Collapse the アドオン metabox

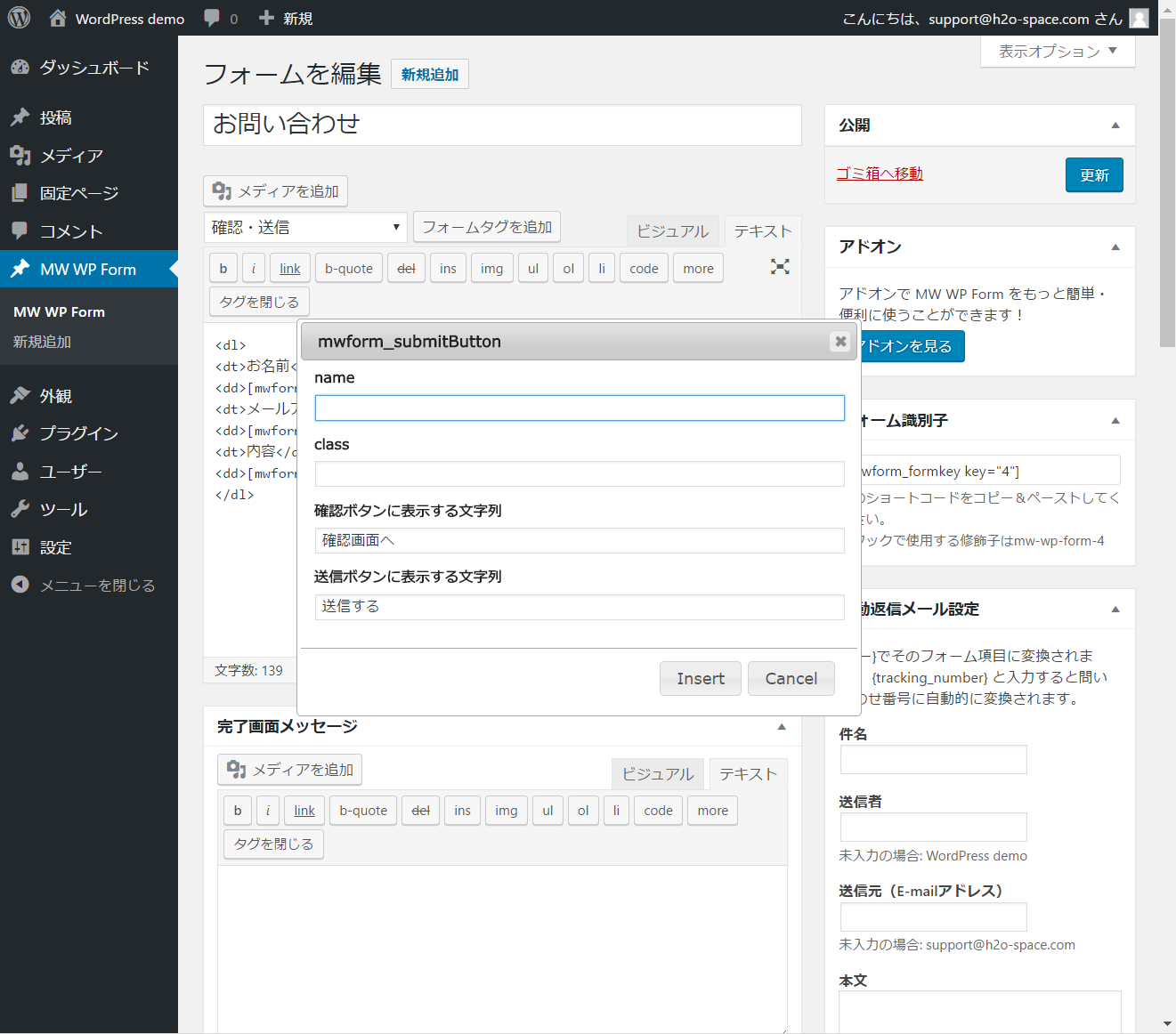(1115, 247)
